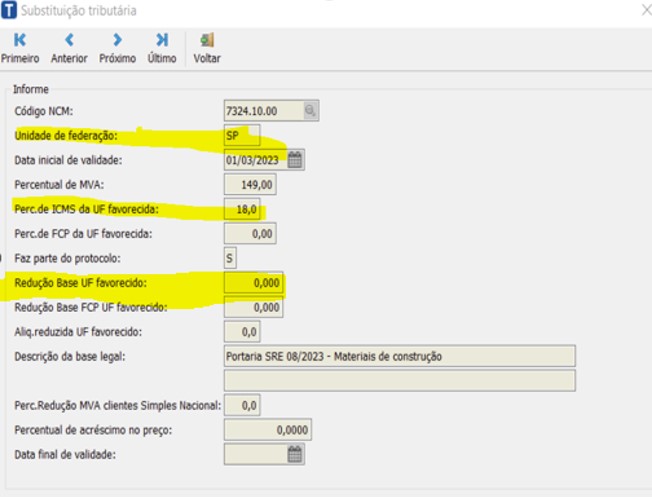Select the Unidade de federação SP field
652x497 pixels.
[242, 135]
